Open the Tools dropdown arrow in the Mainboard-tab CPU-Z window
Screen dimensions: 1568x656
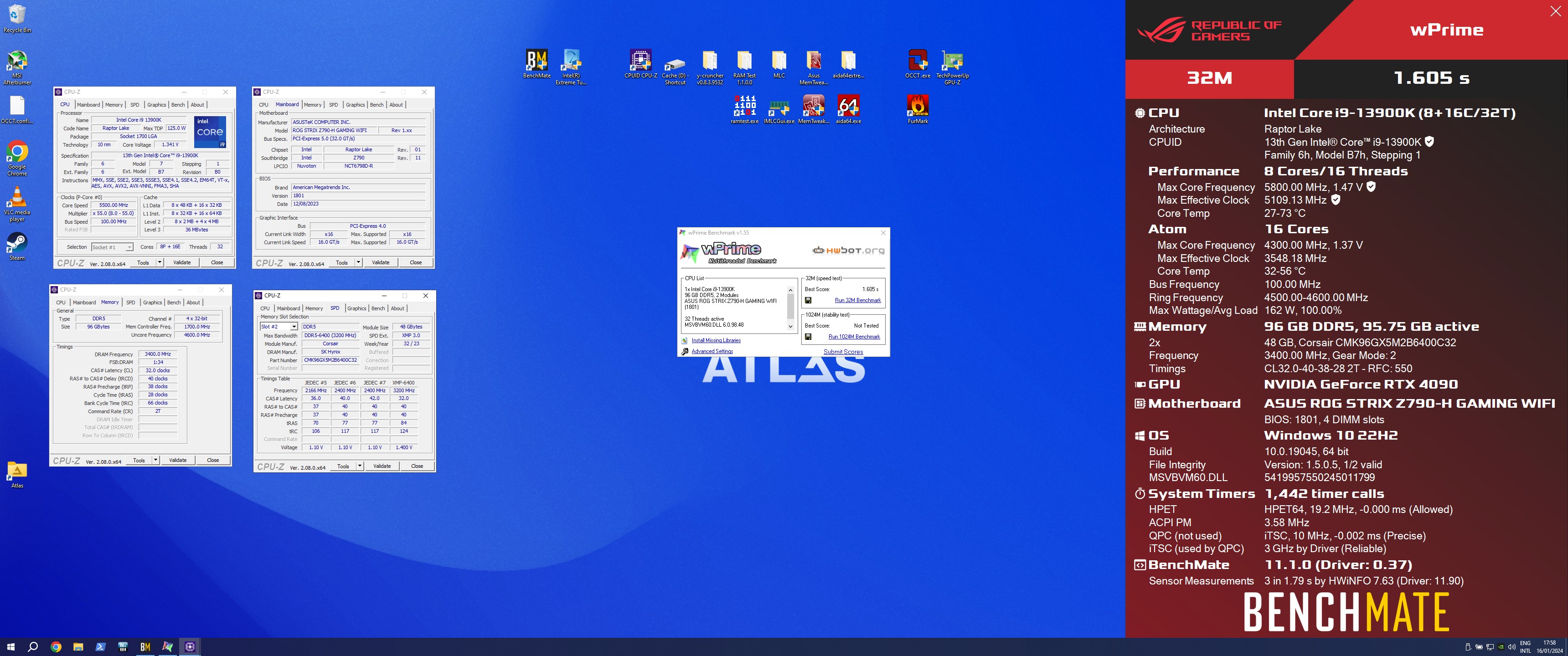[x=359, y=262]
